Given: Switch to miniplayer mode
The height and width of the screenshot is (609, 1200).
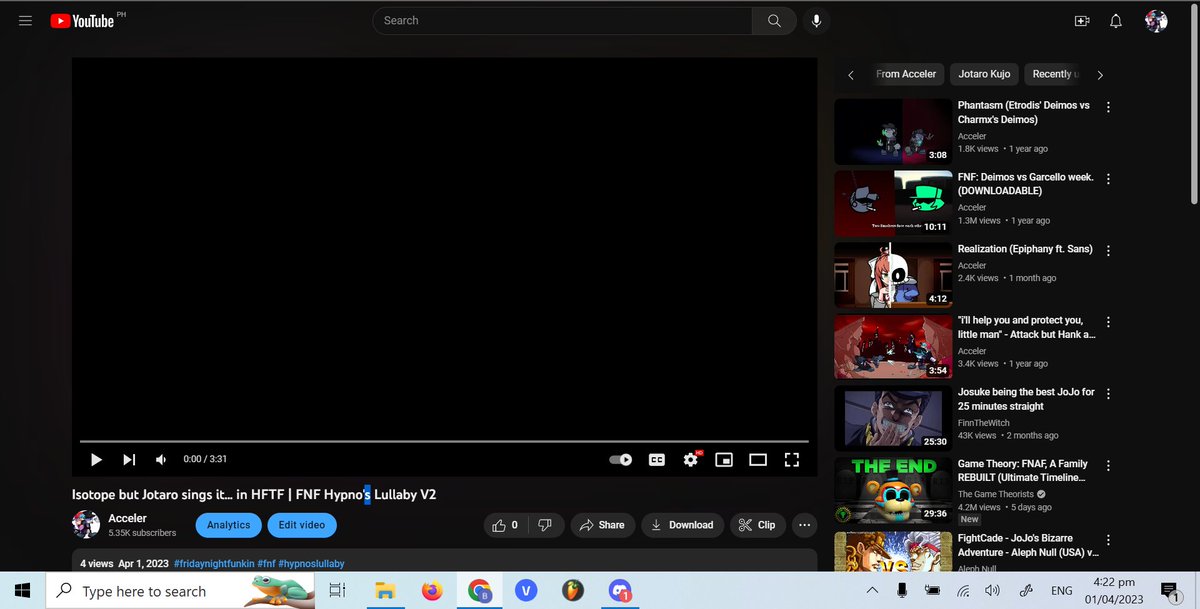Looking at the screenshot, I should 724,459.
